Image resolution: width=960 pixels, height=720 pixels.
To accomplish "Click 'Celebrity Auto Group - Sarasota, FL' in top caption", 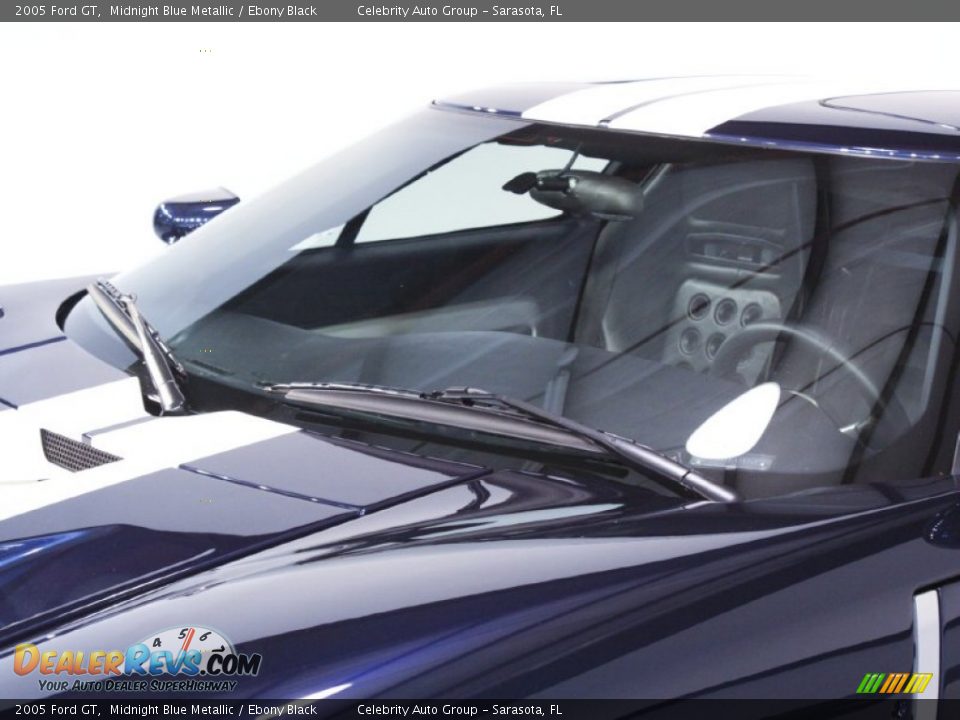I will tap(459, 11).
